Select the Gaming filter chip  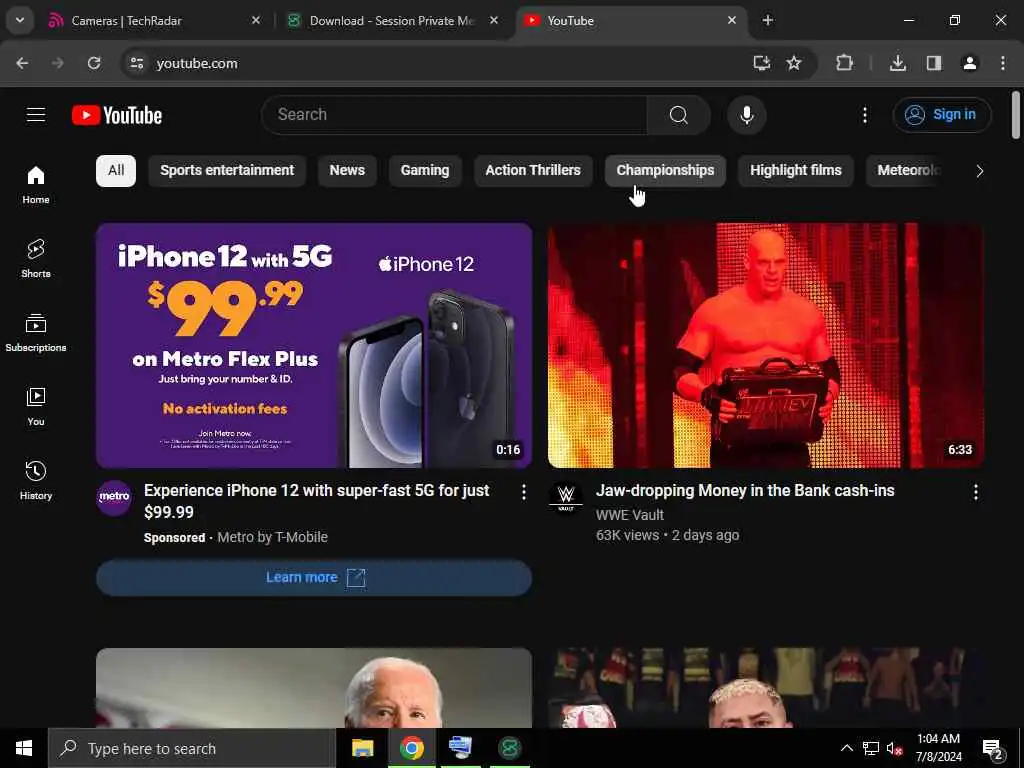click(424, 170)
